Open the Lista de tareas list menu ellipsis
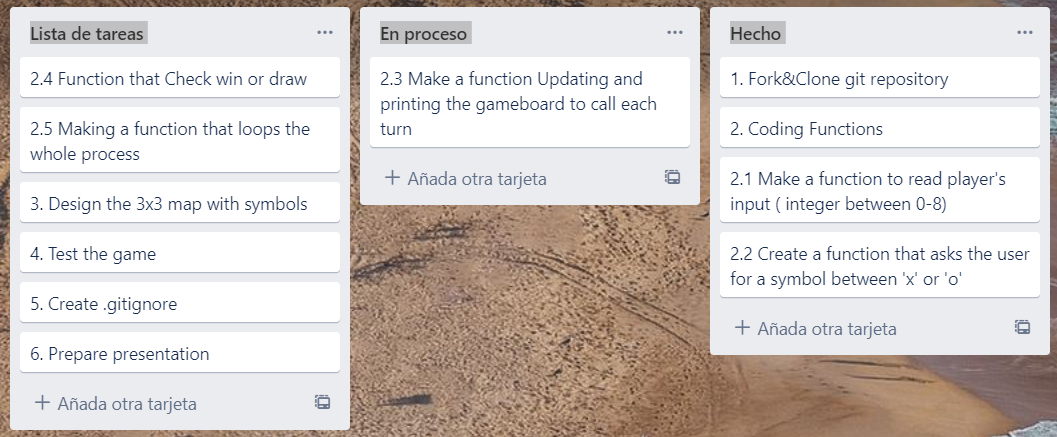 point(325,32)
